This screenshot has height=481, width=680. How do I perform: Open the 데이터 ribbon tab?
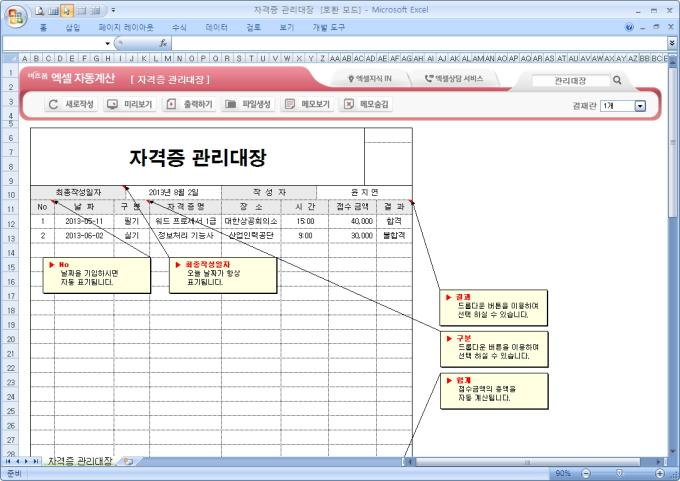coord(216,27)
